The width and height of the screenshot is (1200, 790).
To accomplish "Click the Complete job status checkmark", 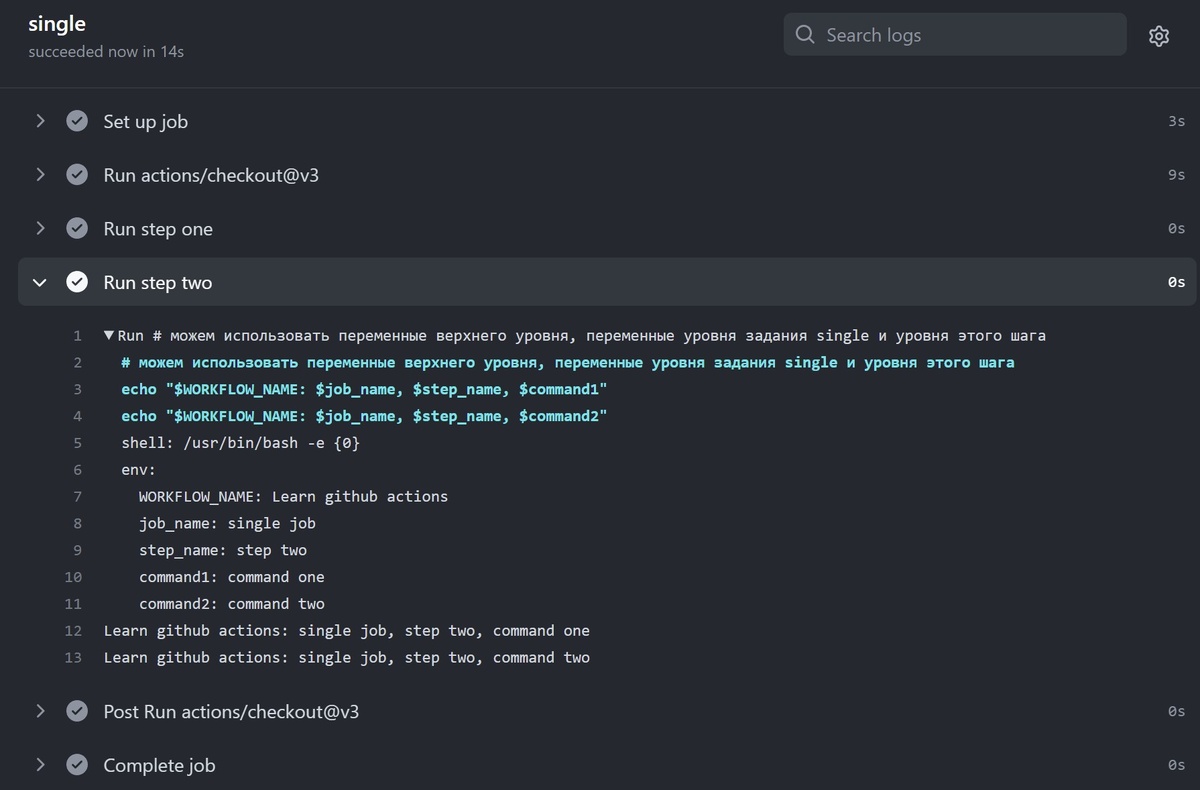I will coord(77,765).
